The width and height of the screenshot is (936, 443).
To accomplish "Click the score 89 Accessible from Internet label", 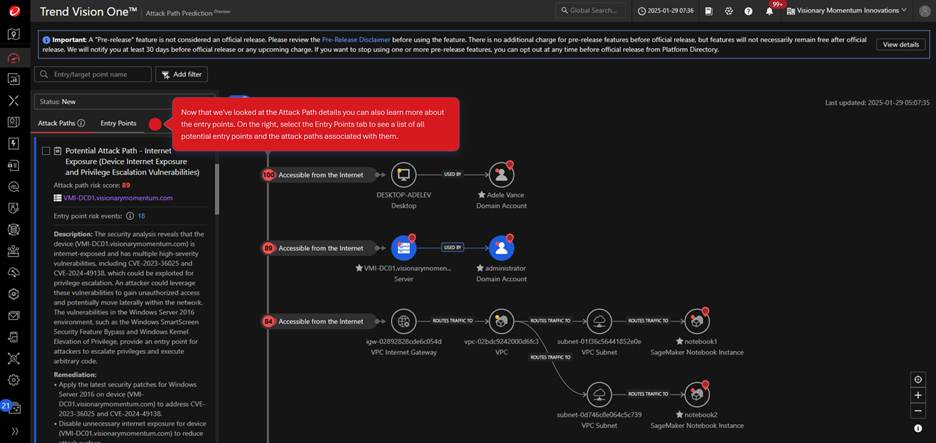I will (x=321, y=248).
